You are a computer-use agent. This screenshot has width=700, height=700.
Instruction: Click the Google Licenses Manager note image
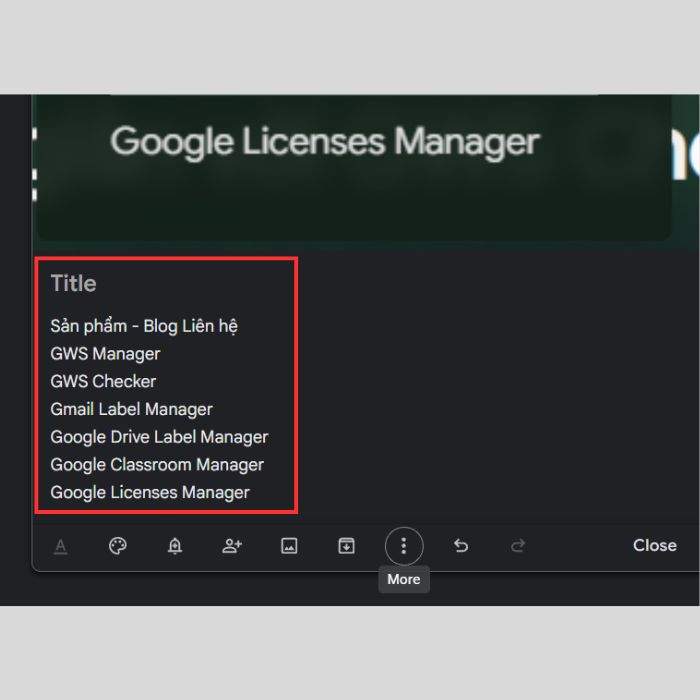(355, 167)
